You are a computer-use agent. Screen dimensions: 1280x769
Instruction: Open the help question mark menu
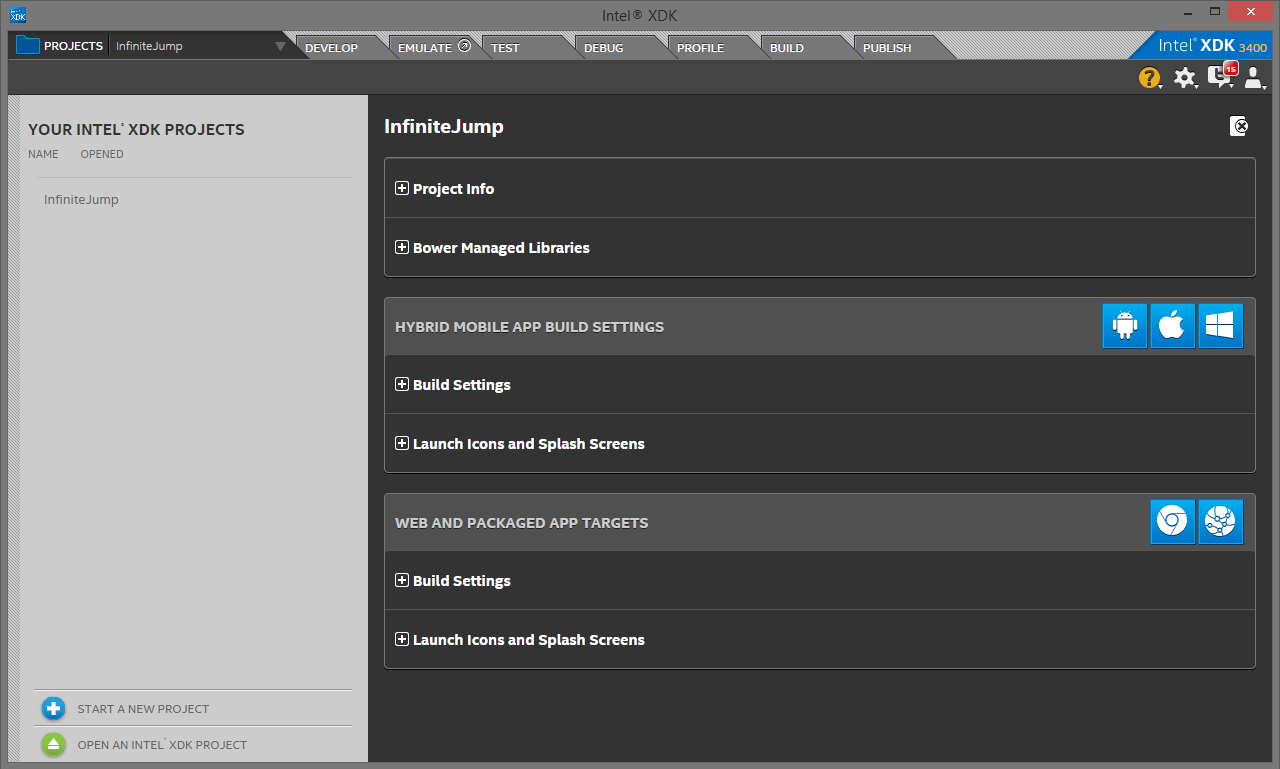click(x=1149, y=78)
